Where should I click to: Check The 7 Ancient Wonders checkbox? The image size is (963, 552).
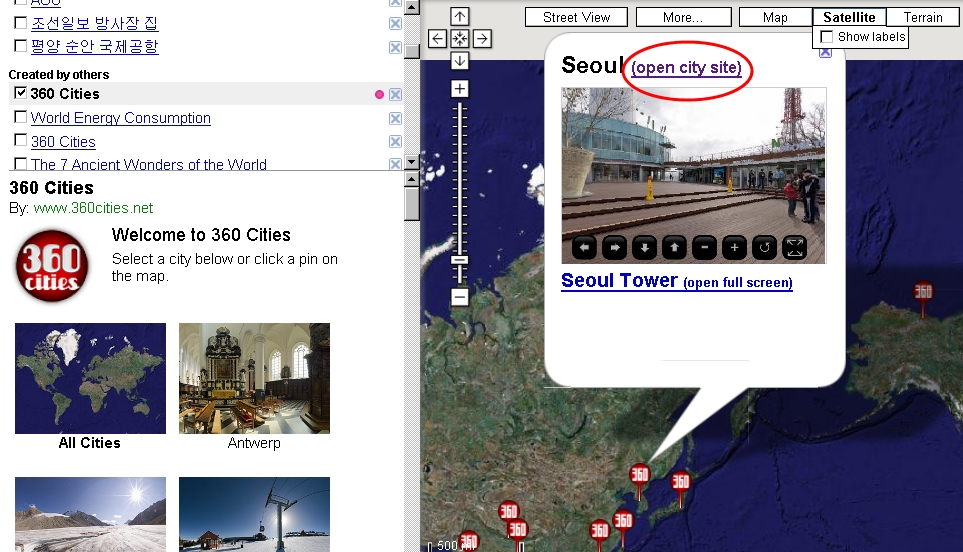coord(20,163)
